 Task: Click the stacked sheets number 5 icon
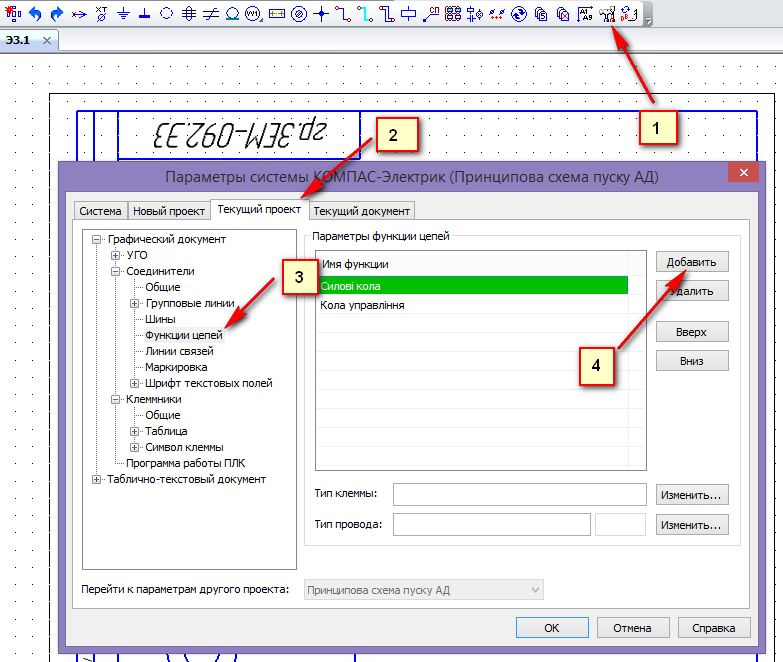tap(541, 13)
